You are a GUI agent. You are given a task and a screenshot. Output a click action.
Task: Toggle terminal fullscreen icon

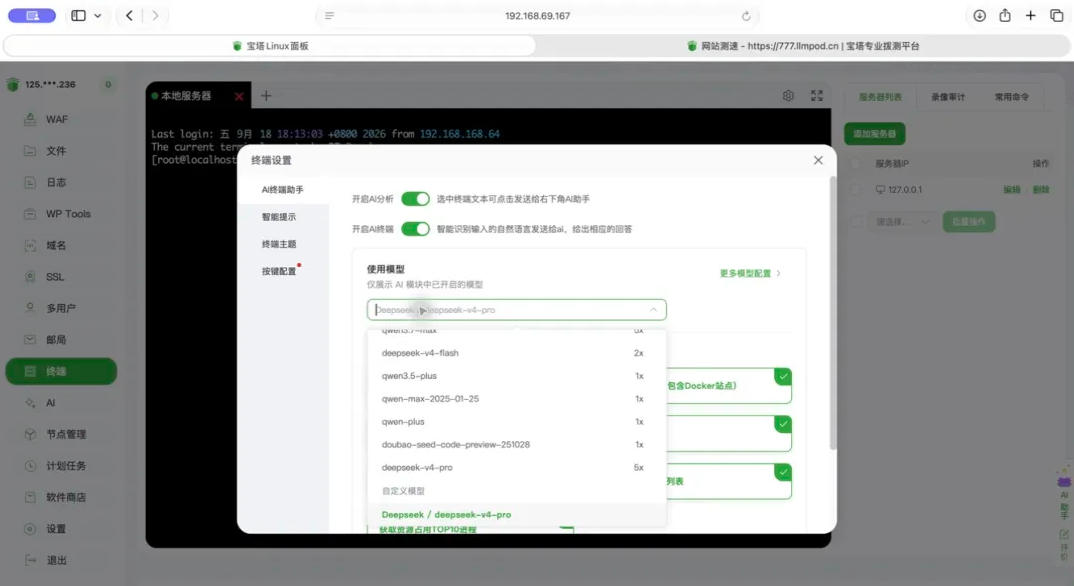(x=816, y=96)
